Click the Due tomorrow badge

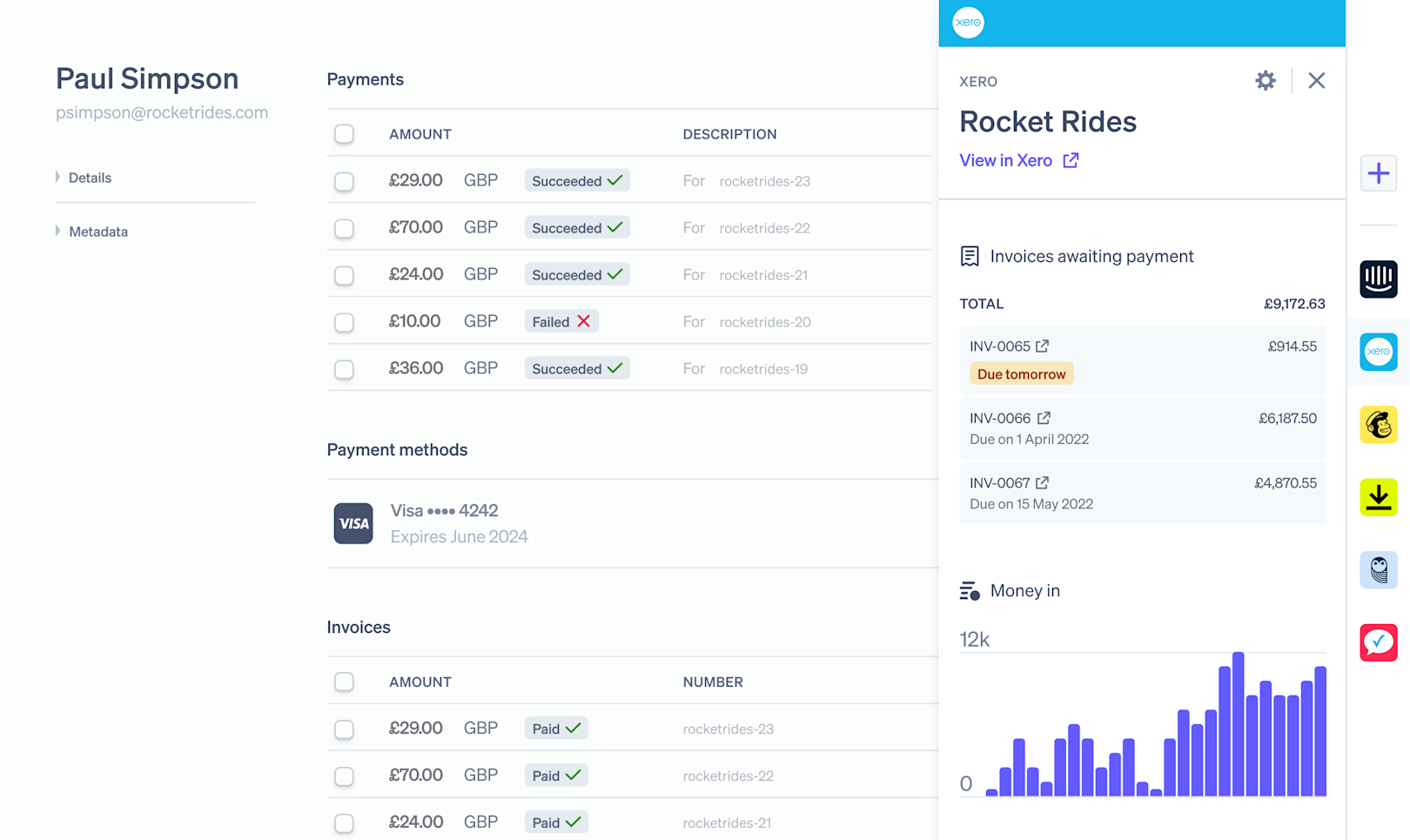(1021, 373)
